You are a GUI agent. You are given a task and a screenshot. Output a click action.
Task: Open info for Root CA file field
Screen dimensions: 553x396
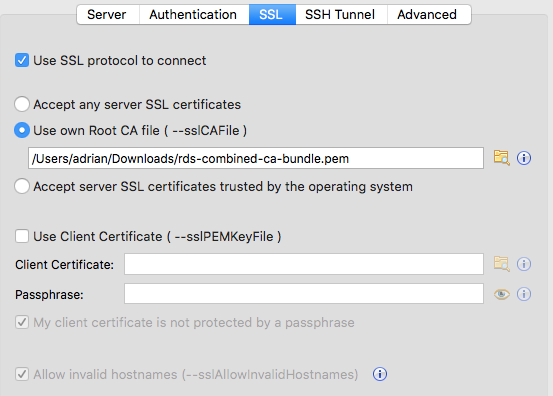[x=524, y=158]
